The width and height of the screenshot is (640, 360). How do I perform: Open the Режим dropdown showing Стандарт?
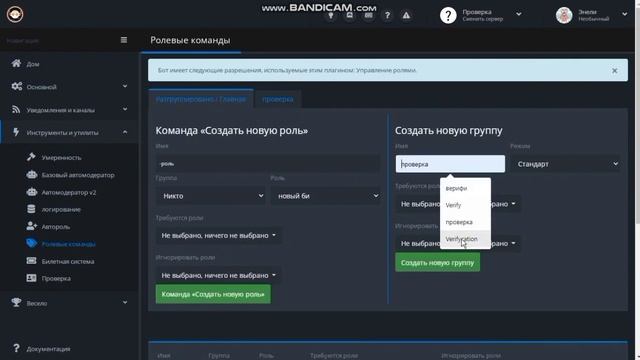565,164
